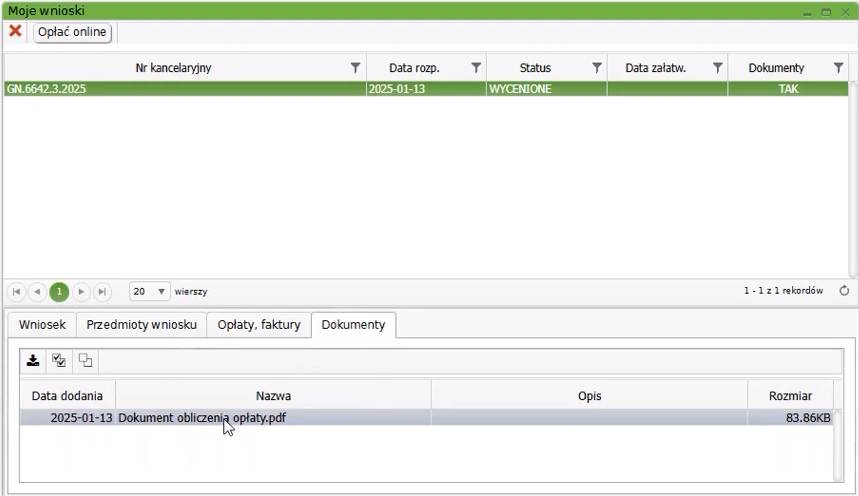Sort by the Rozmiar column header
Viewport: 859px width, 496px height.
[x=790, y=396]
